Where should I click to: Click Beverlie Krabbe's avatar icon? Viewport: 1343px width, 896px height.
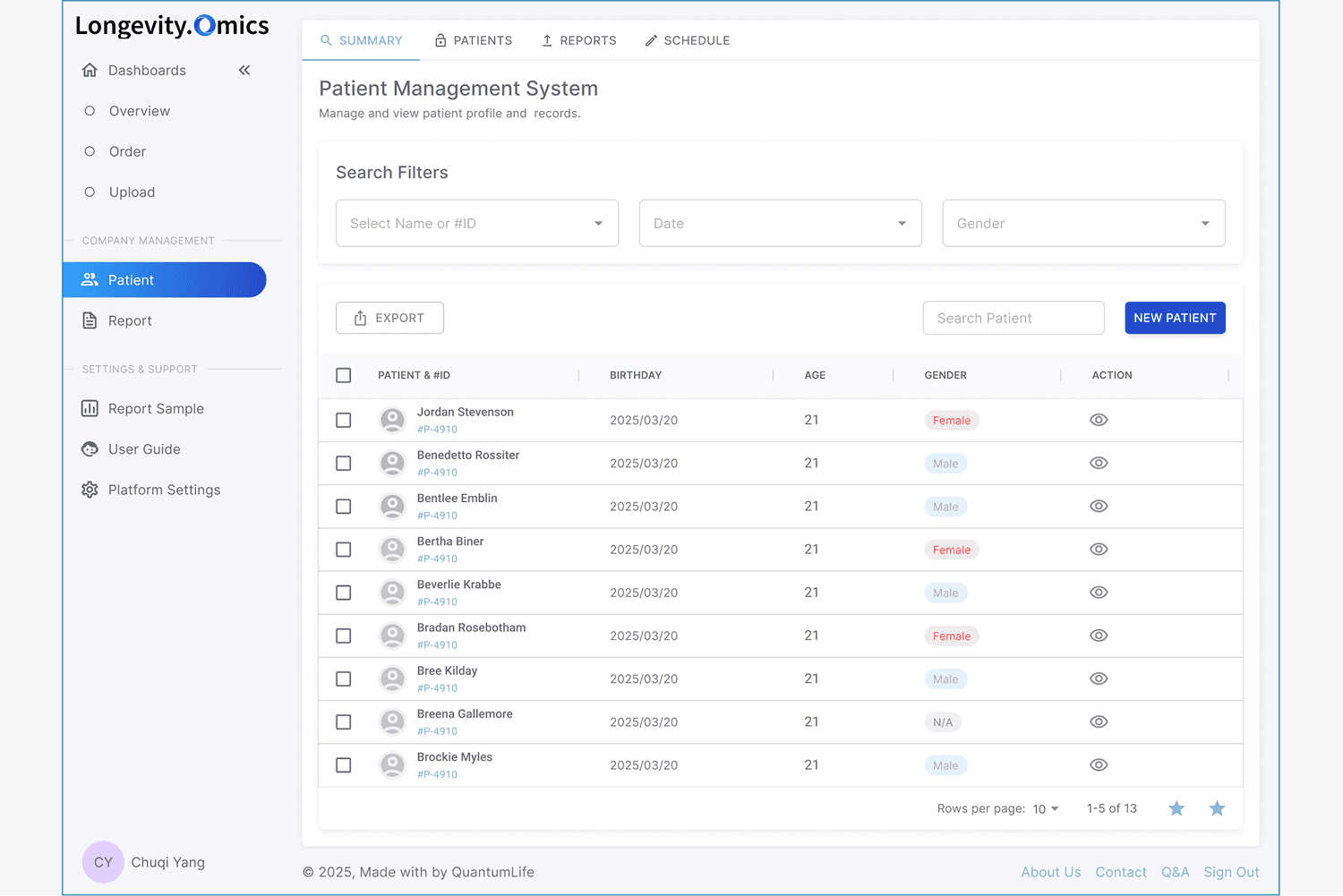[392, 592]
